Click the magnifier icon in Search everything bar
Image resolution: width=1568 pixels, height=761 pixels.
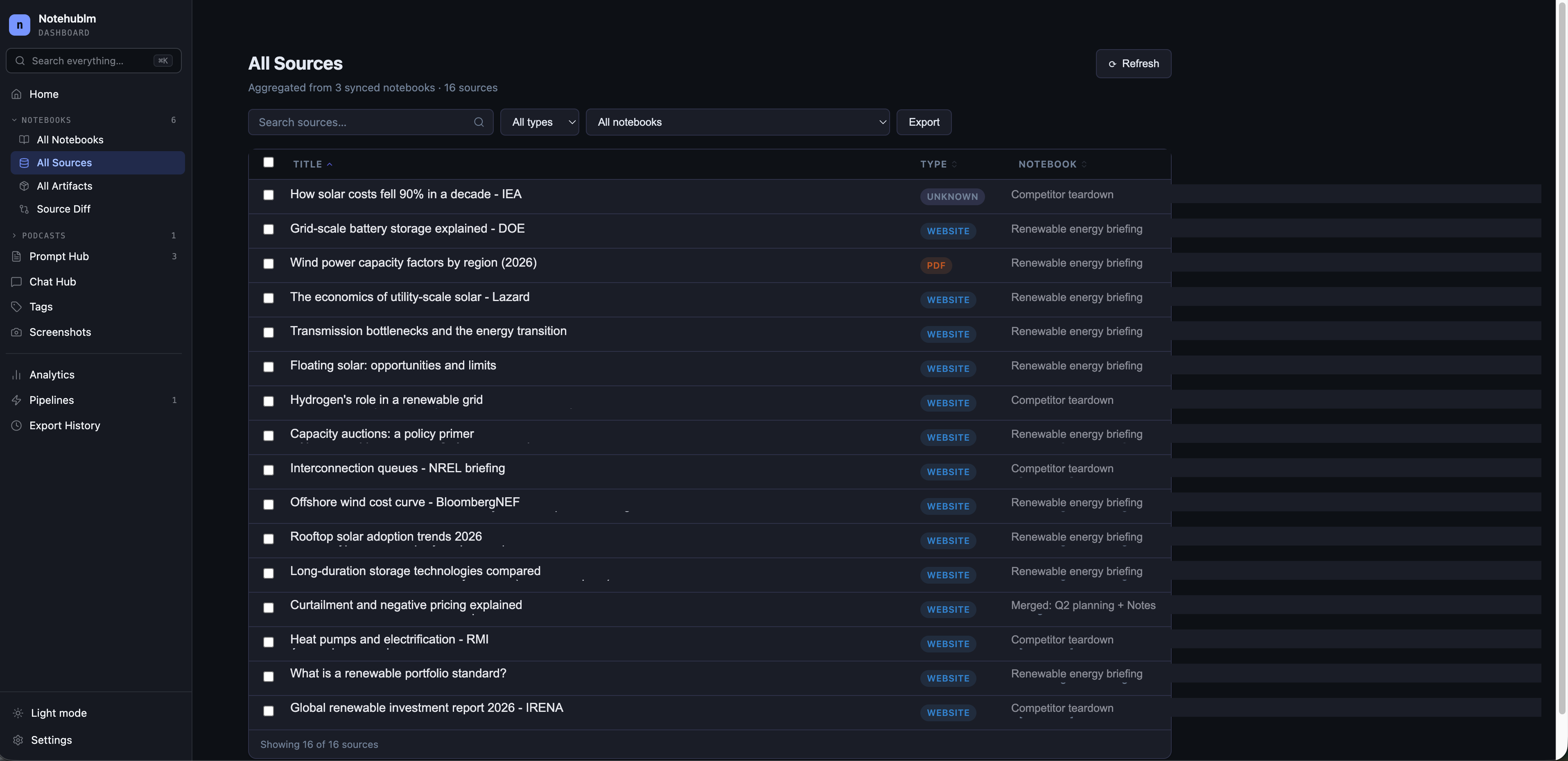(x=20, y=61)
